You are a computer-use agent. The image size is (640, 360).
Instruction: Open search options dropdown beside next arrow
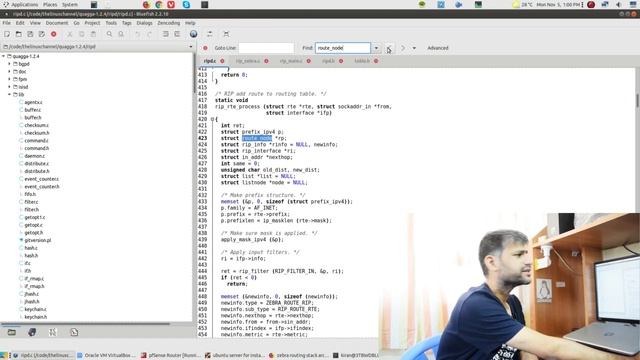[x=414, y=48]
